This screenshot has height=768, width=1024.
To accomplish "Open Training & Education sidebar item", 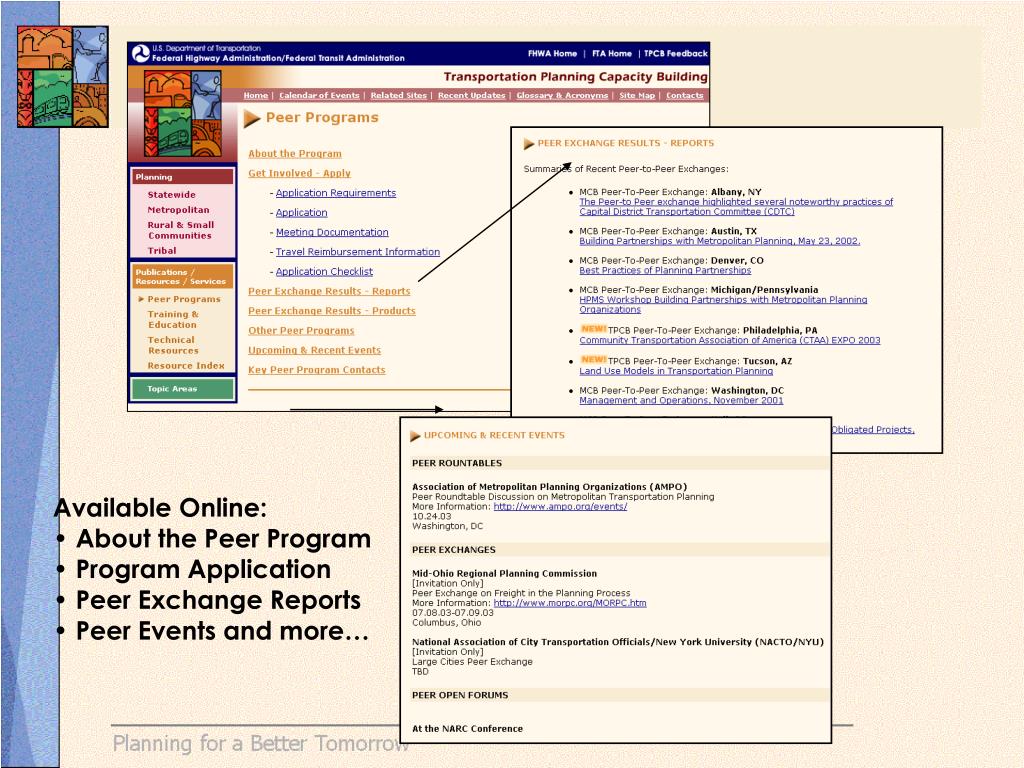I will pyautogui.click(x=173, y=319).
